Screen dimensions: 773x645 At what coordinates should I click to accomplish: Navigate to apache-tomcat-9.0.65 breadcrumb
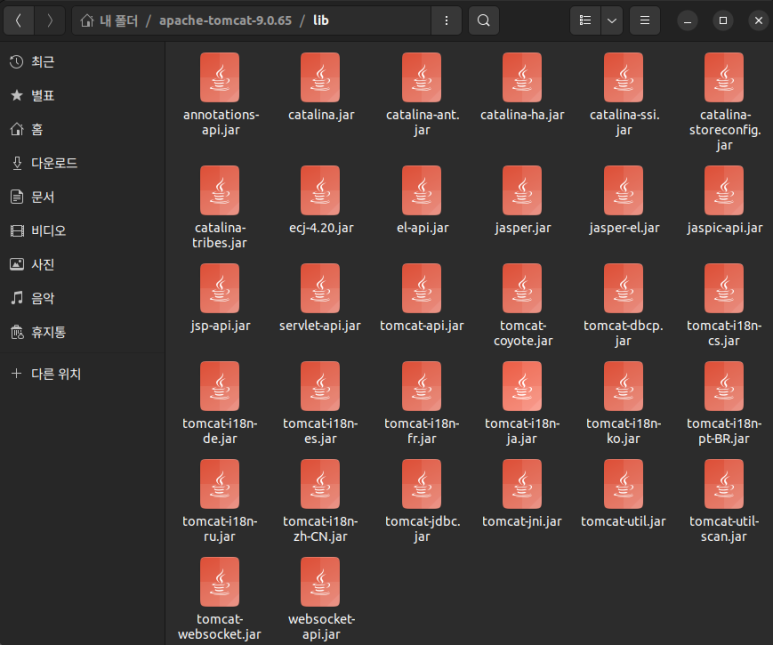click(x=225, y=21)
